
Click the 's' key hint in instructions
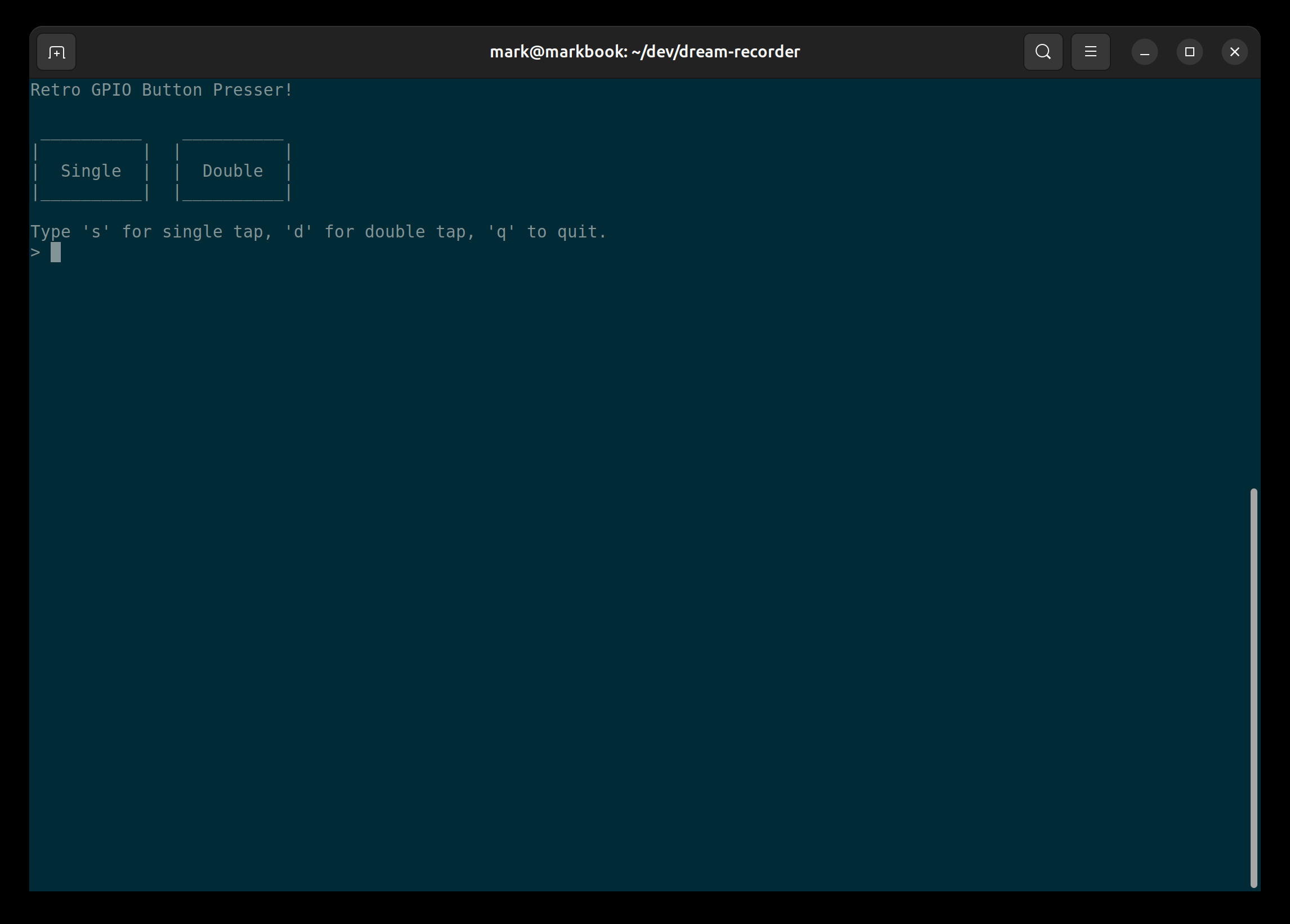coord(96,232)
